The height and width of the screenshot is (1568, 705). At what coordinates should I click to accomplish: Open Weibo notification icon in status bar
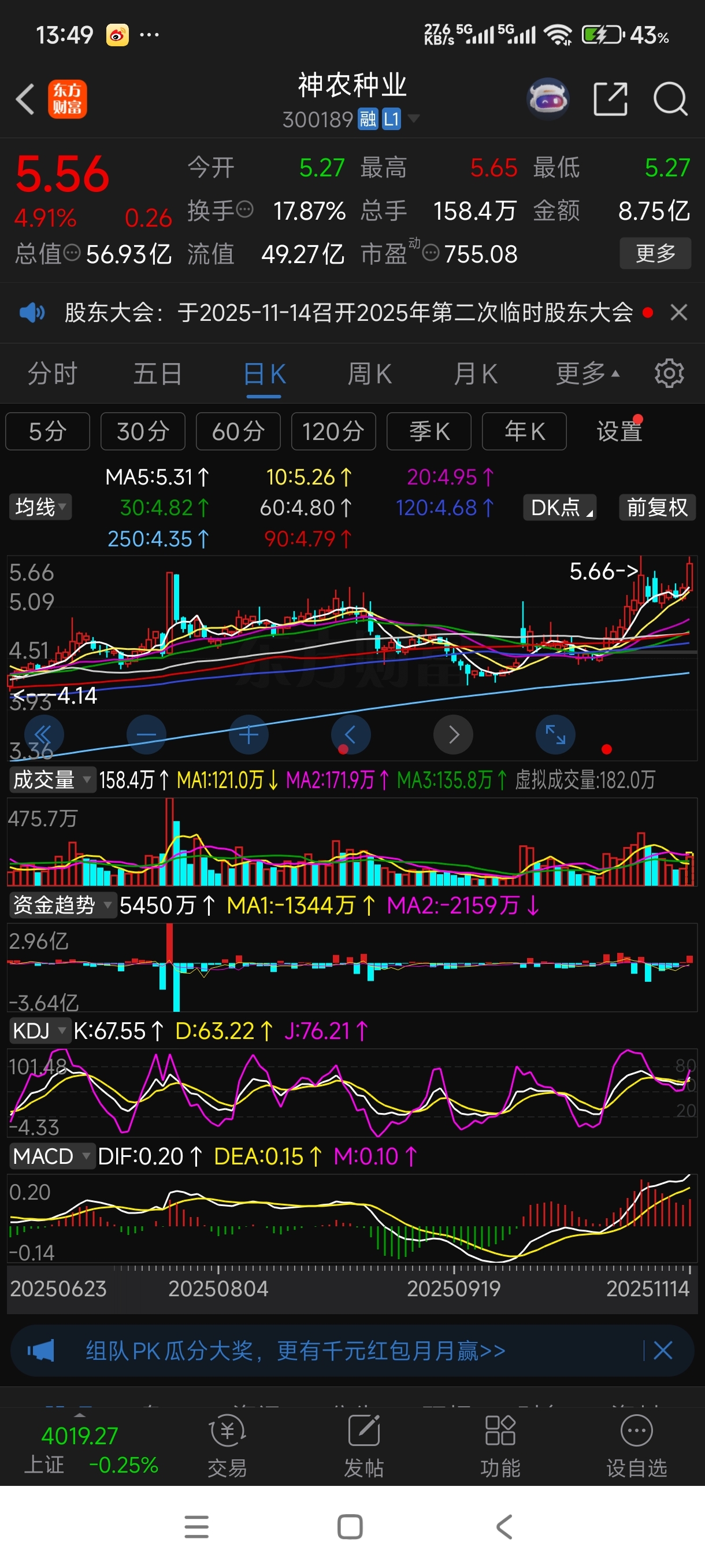117,35
